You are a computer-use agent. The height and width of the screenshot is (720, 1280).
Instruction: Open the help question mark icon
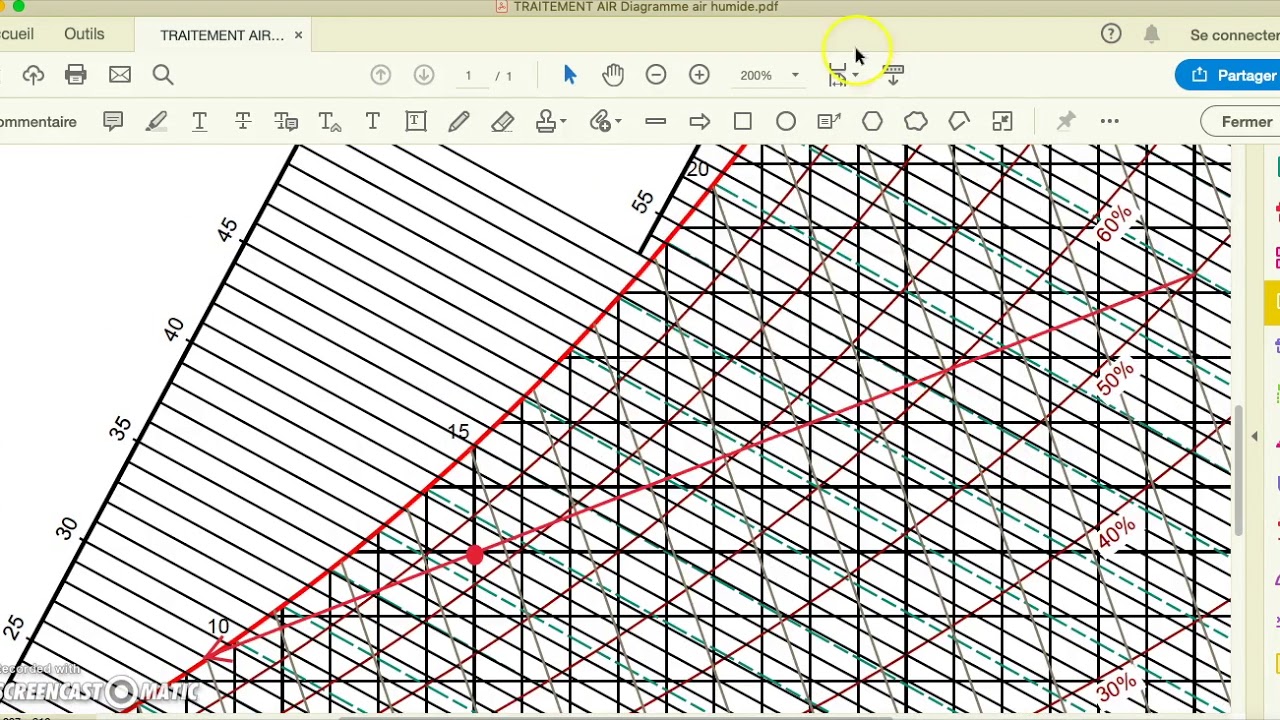1111,34
